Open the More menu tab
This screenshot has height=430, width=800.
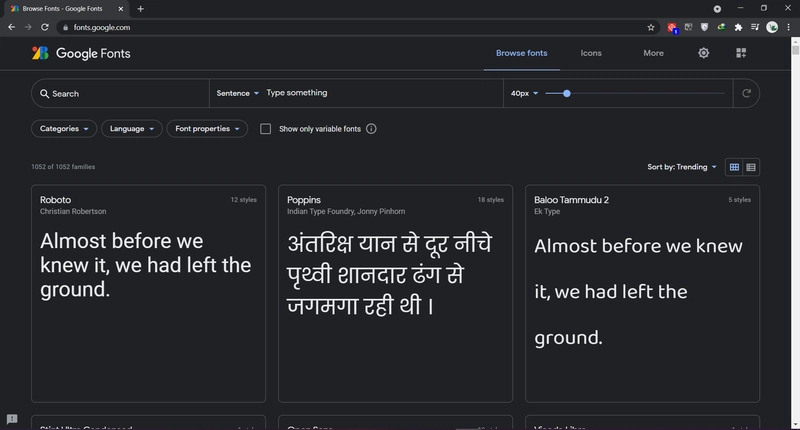coord(653,53)
